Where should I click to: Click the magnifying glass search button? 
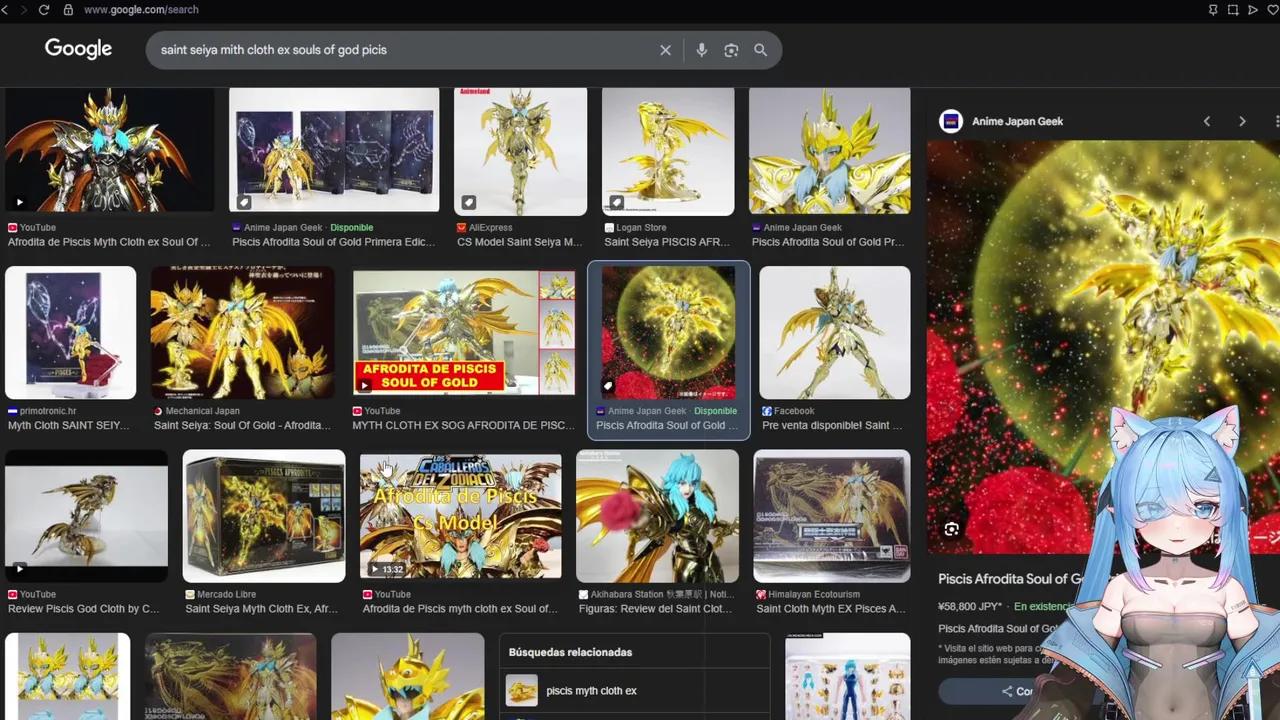[x=761, y=50]
